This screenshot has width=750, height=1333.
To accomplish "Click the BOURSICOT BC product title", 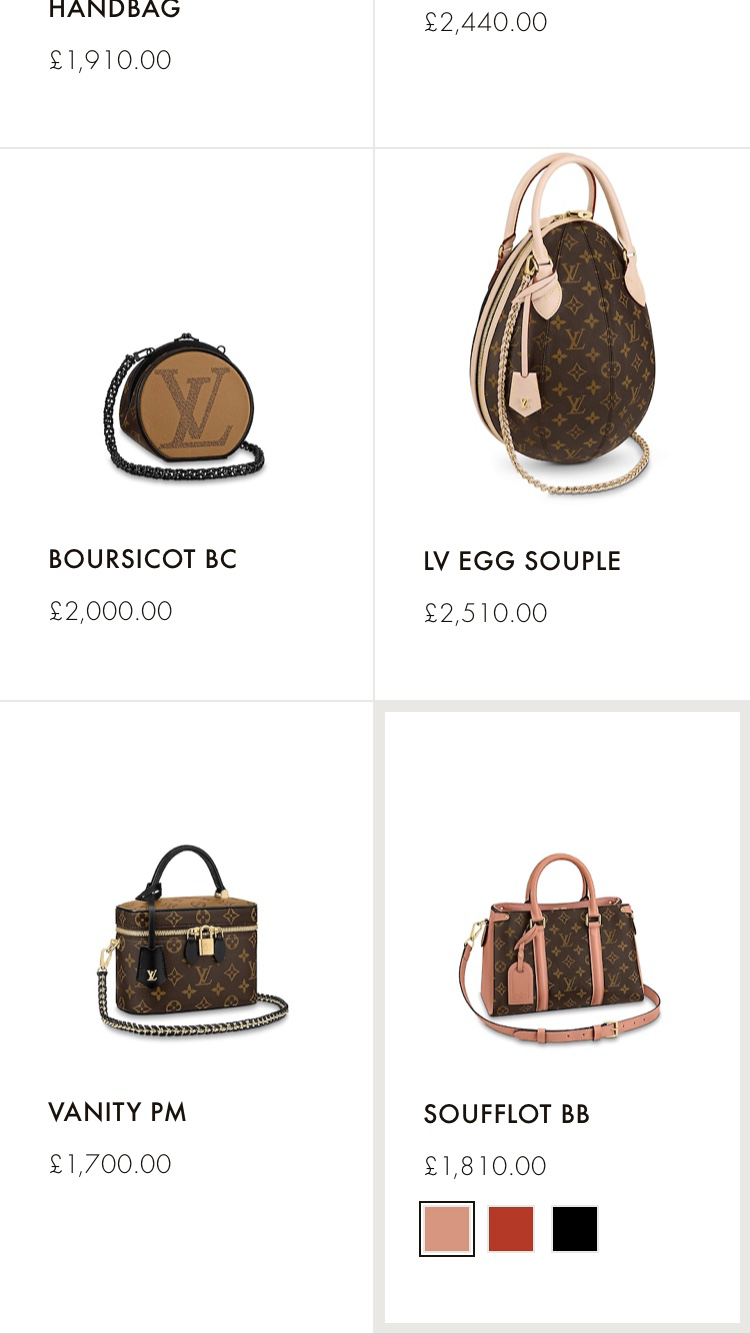I will tap(143, 559).
